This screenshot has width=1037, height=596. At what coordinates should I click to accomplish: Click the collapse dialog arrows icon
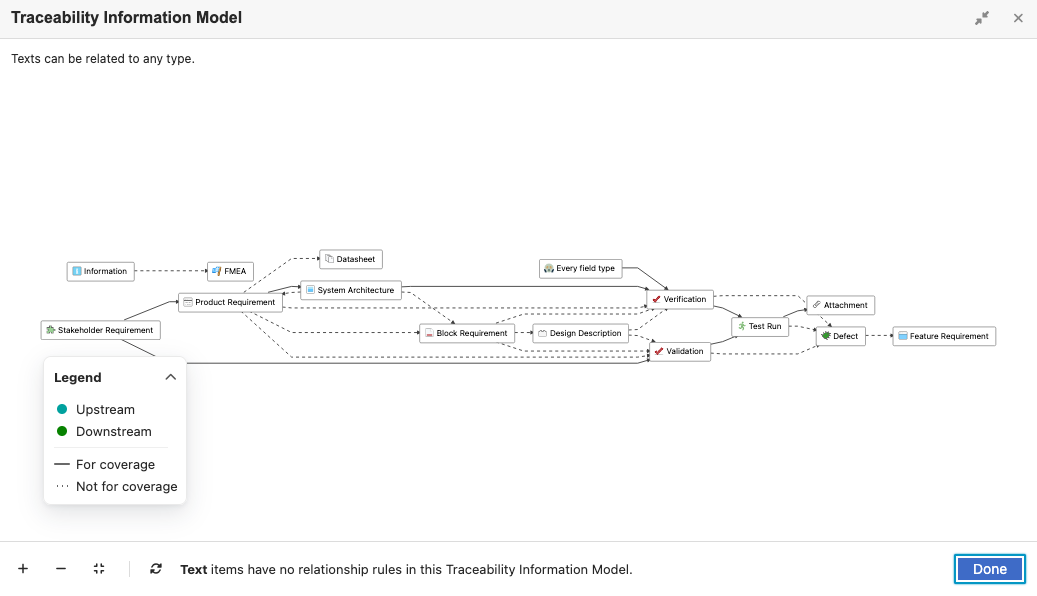982,19
